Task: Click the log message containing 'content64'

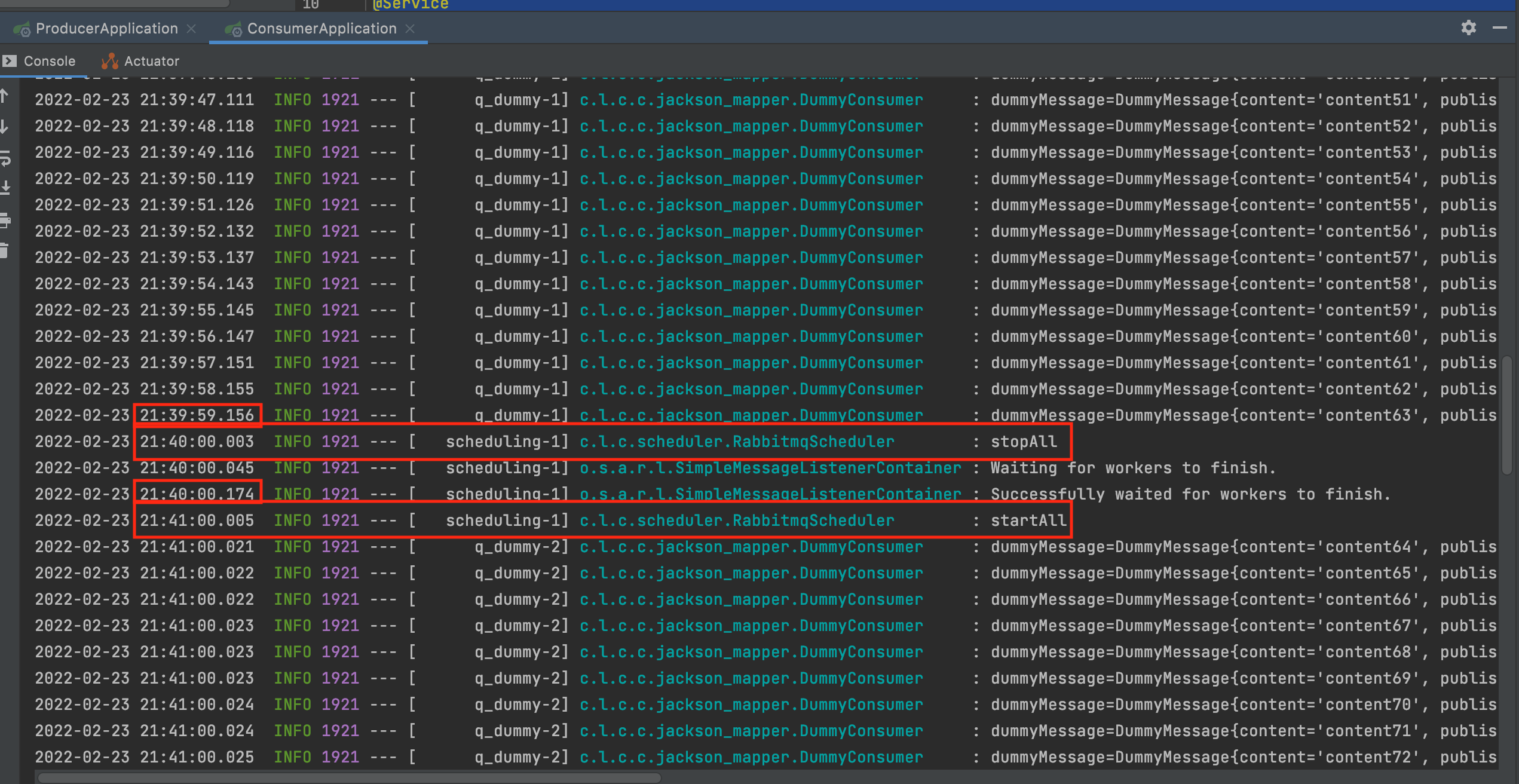Action: 1244,547
